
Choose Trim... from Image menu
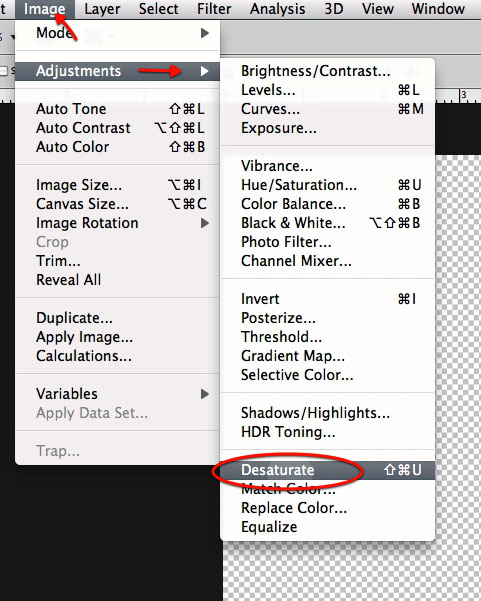117,261
